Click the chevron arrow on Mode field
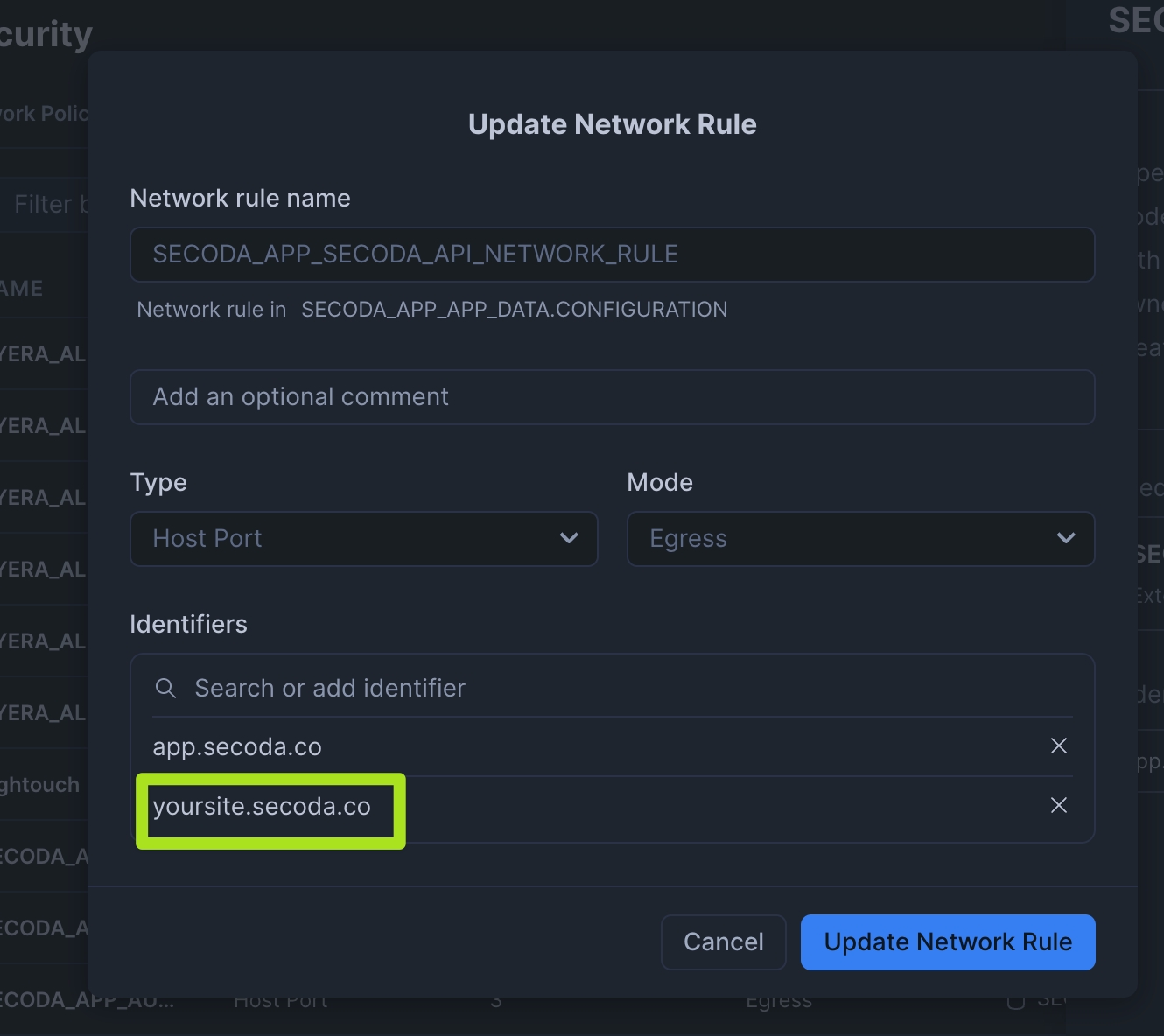This screenshot has height=1036, width=1164. click(x=1065, y=538)
